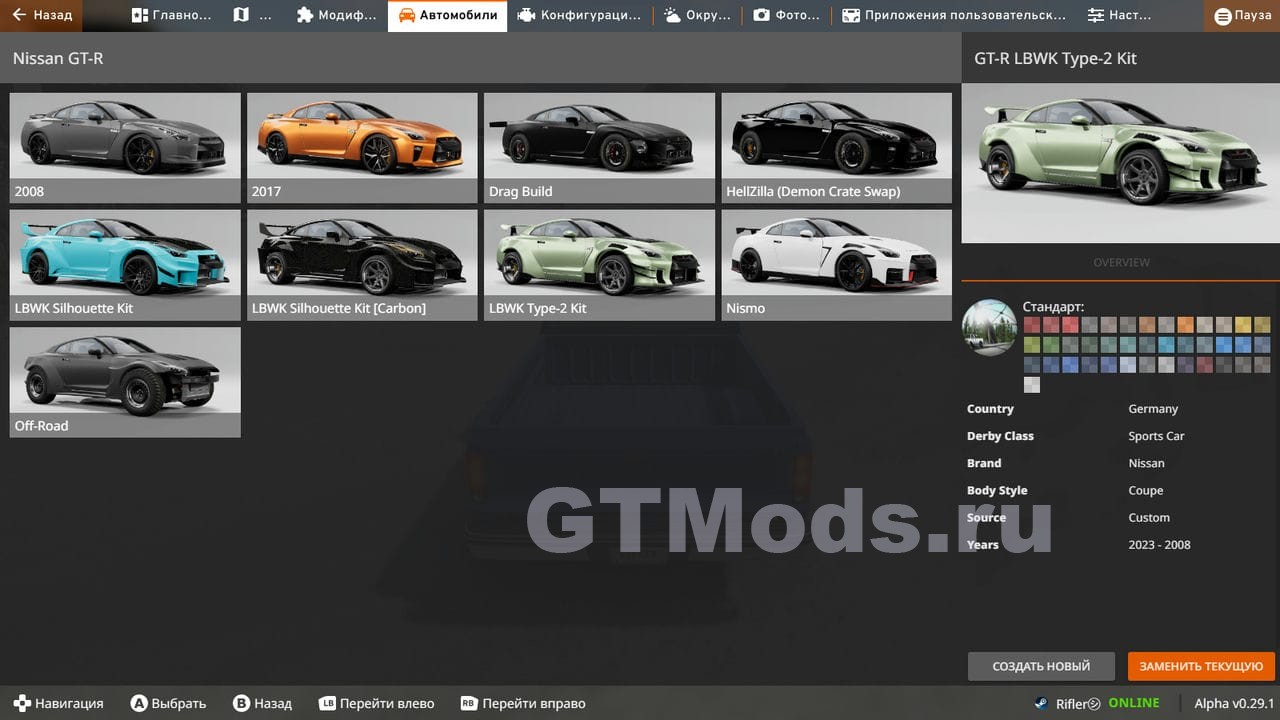This screenshot has width=1280, height=720.
Task: Click the Пауза pause button
Action: pos(1242,15)
